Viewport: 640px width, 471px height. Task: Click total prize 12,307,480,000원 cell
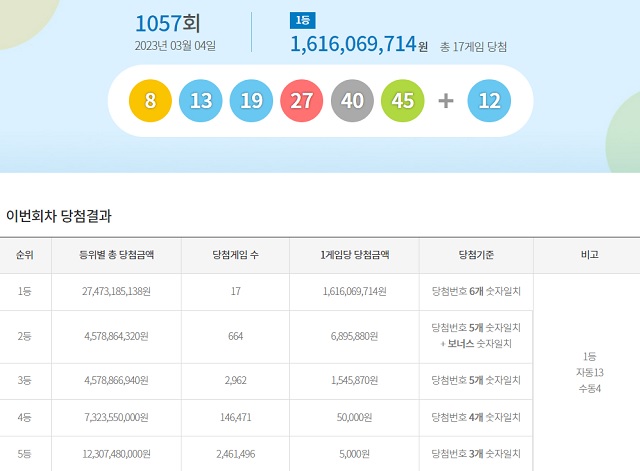[116, 454]
